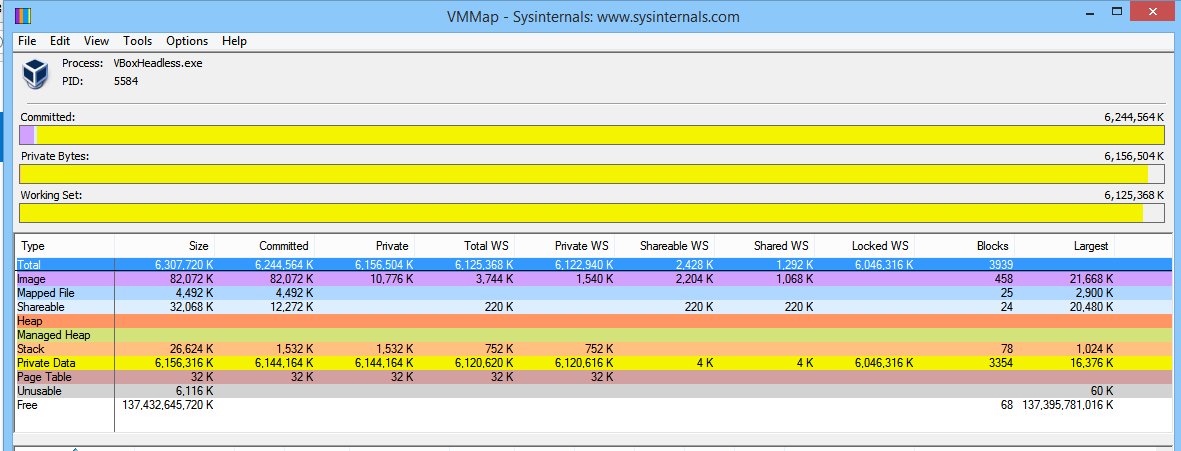Screen dimensions: 1181x451
Task: Click Total row size 6,307,720 K
Action: click(183, 265)
